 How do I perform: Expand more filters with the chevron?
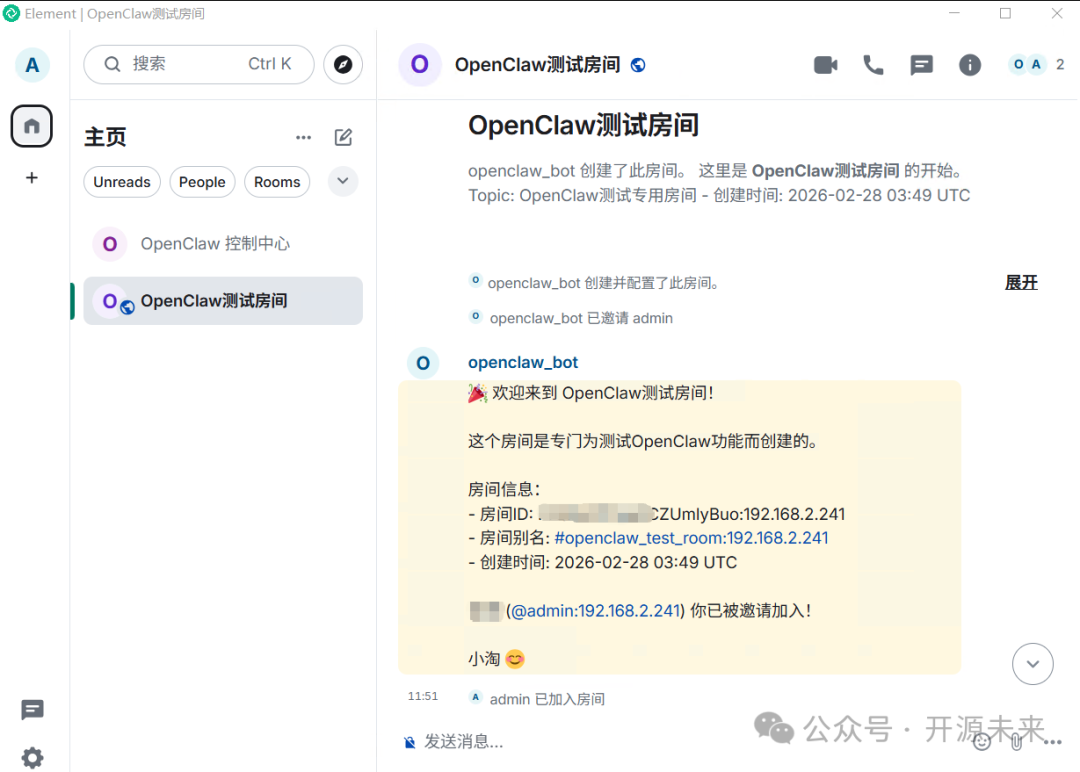[x=342, y=182]
